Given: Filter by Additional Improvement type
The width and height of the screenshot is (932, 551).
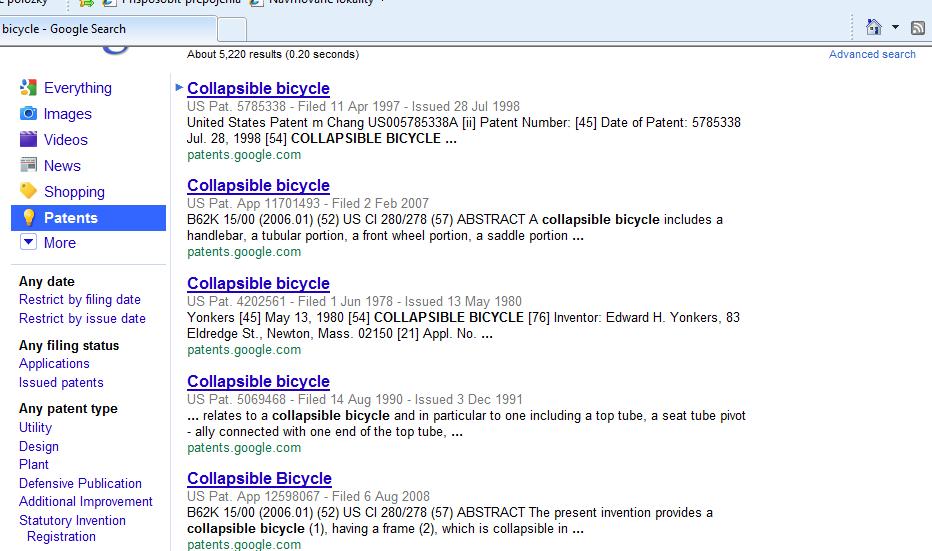Looking at the screenshot, I should pyautogui.click(x=86, y=502).
